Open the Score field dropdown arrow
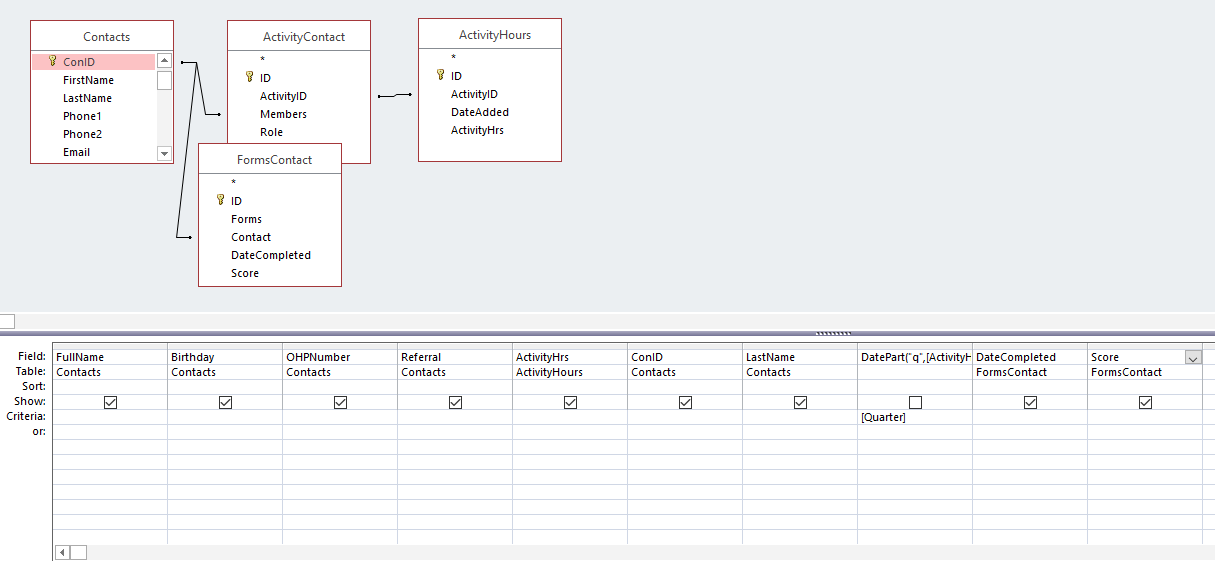The width and height of the screenshot is (1215, 561). [x=1193, y=357]
